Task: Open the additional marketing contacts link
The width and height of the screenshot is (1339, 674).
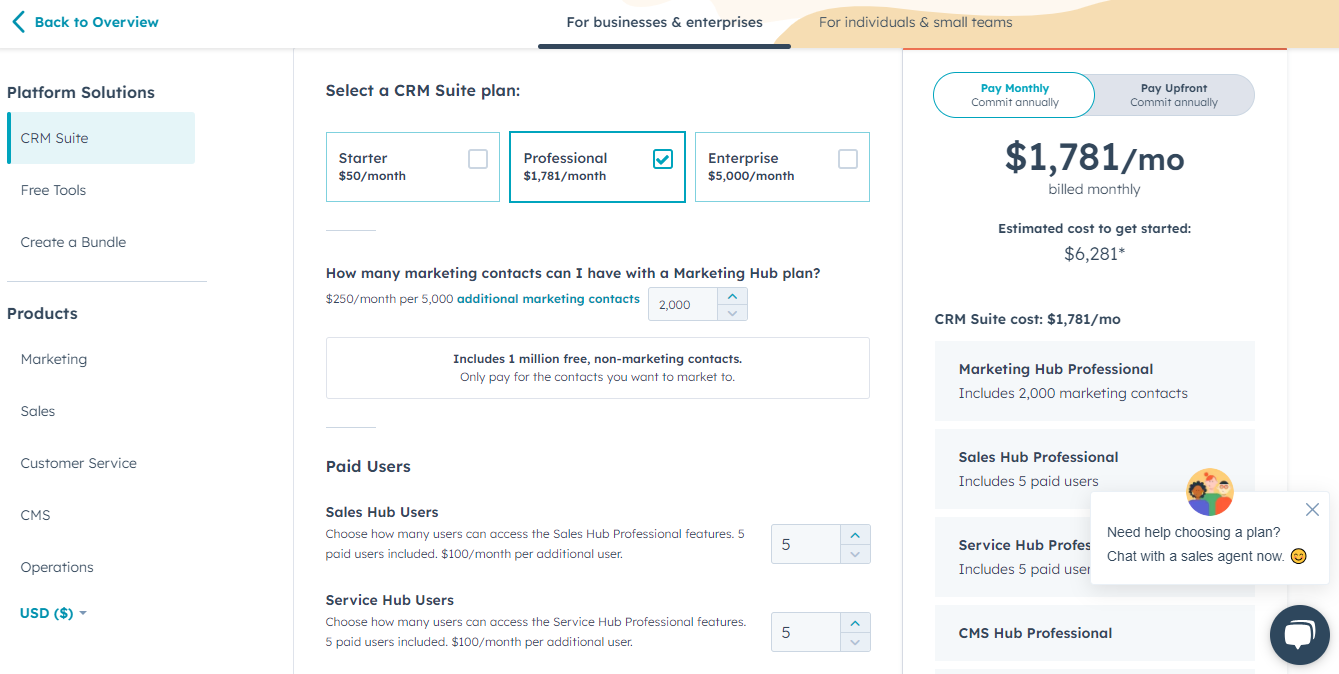Action: (548, 299)
